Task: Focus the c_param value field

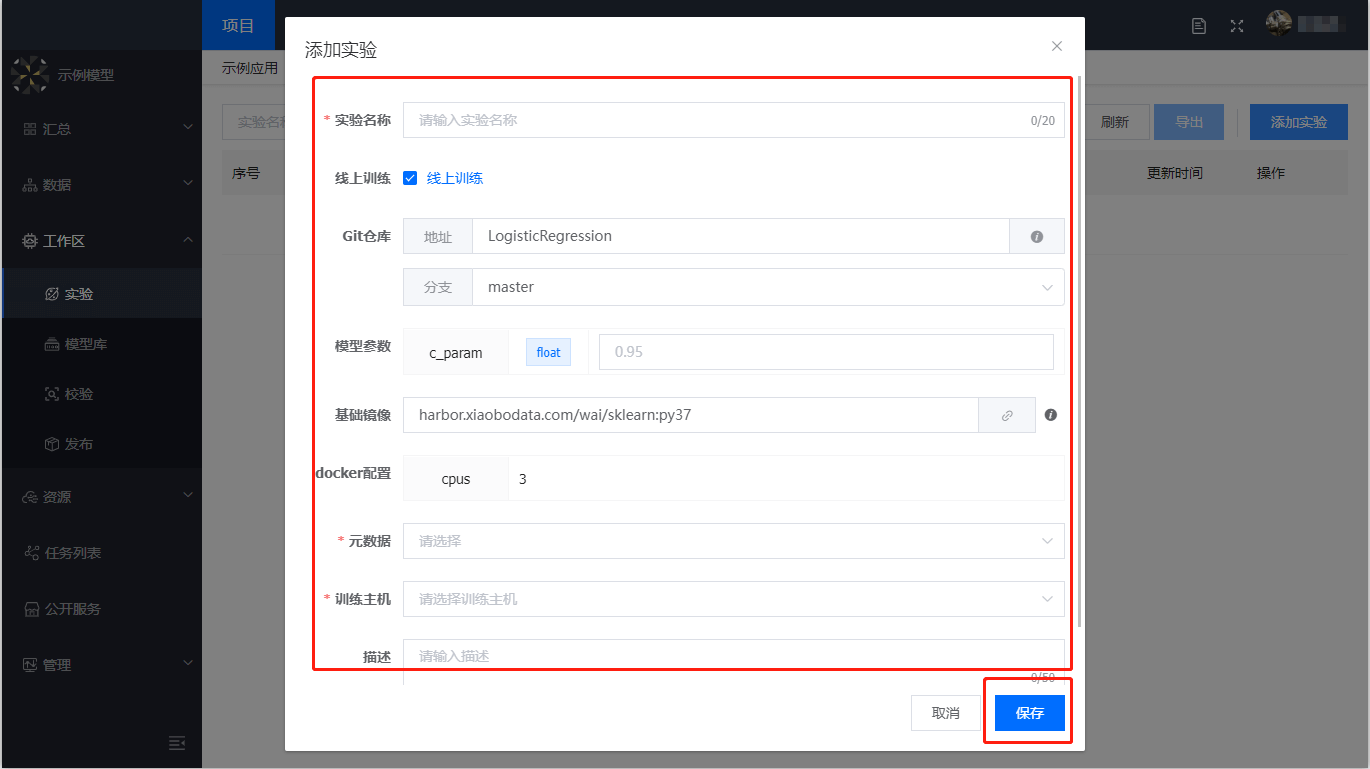Action: pos(826,352)
